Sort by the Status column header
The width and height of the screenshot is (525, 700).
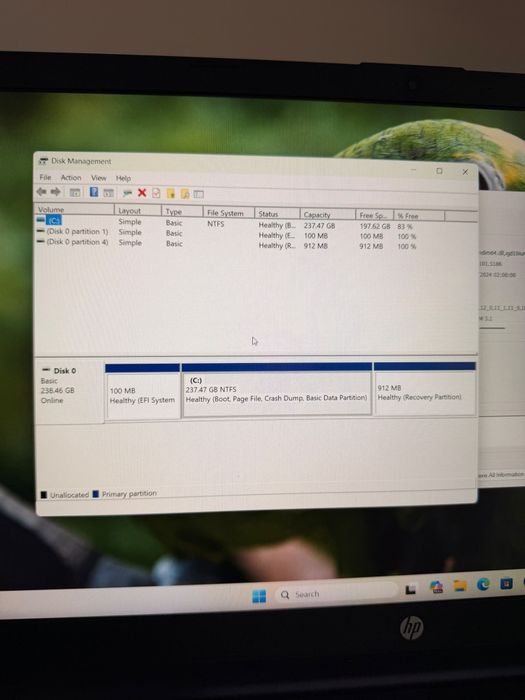[x=277, y=214]
